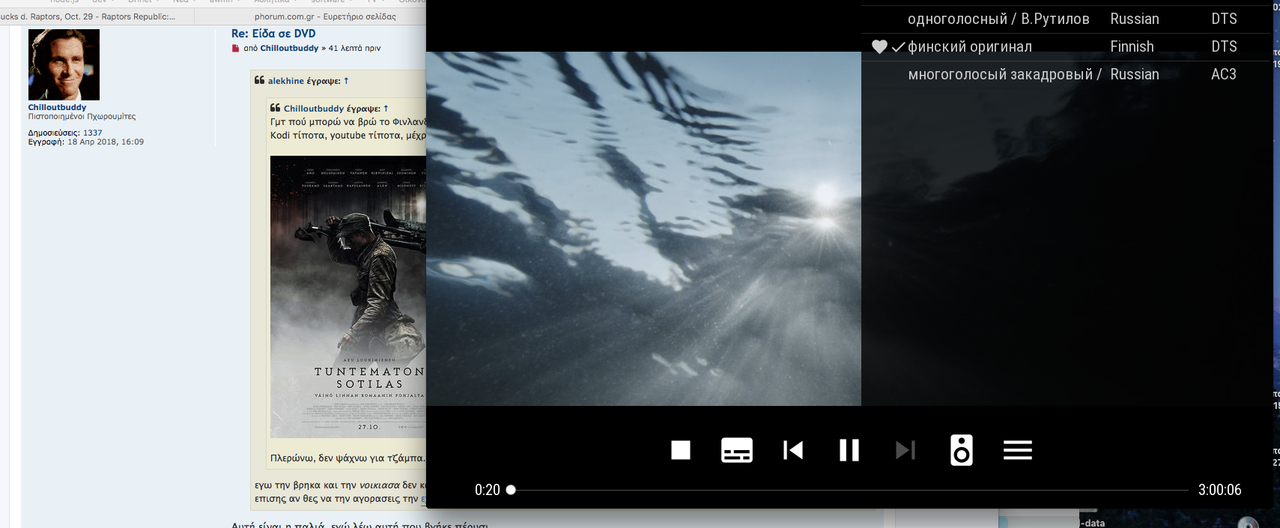Screen dimensions: 1280x528
Task: Skip to the next item
Action: pos(905,450)
